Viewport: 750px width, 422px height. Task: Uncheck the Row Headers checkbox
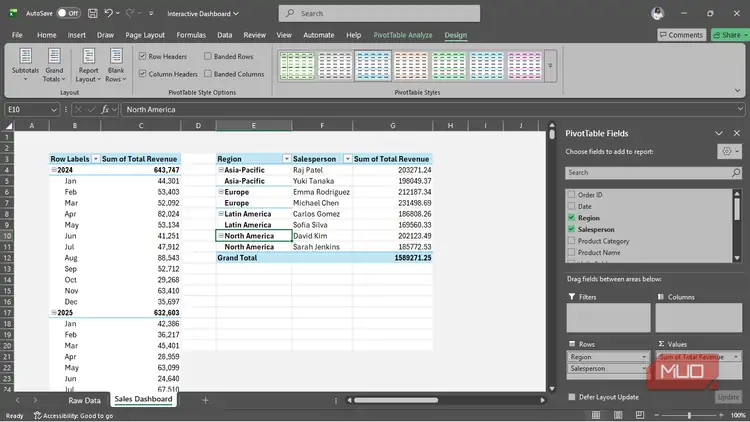coord(143,56)
